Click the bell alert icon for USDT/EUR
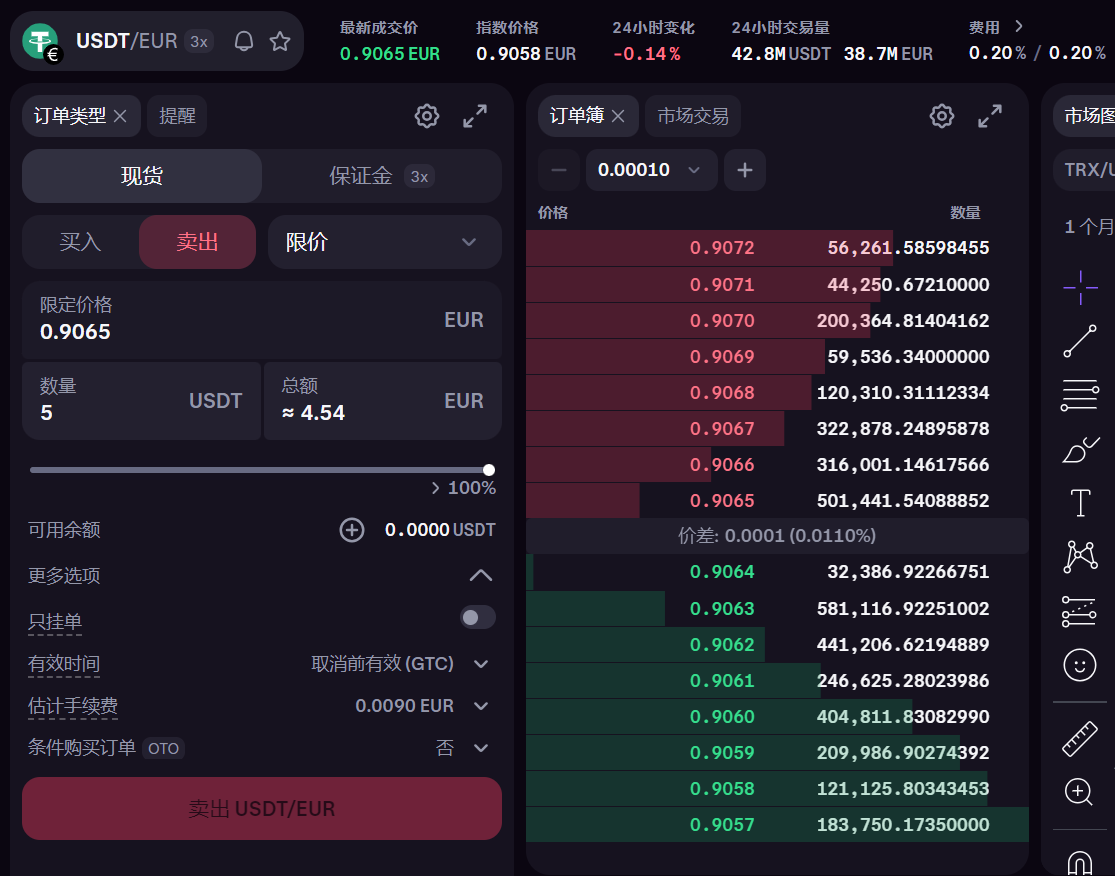 click(243, 41)
